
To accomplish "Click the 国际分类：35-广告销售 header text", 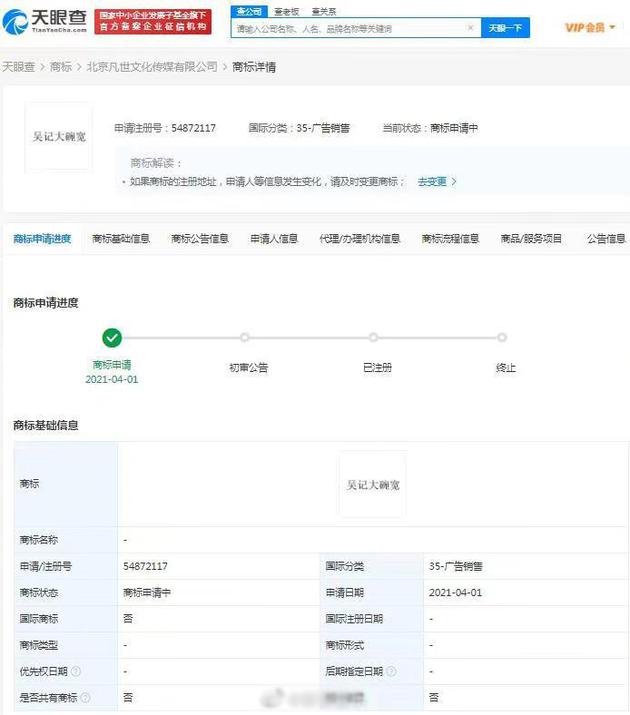I will [299, 128].
